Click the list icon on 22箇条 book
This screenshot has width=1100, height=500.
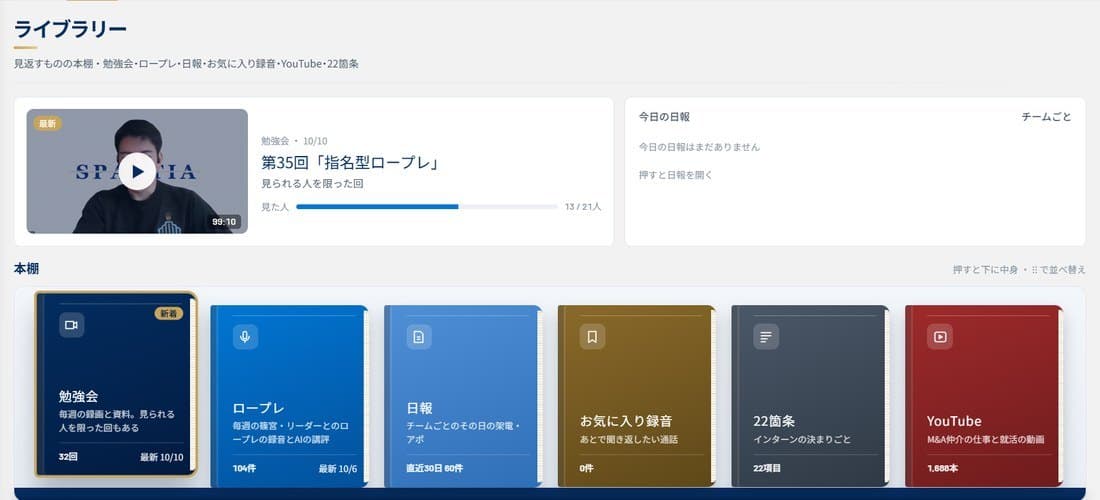pos(766,337)
